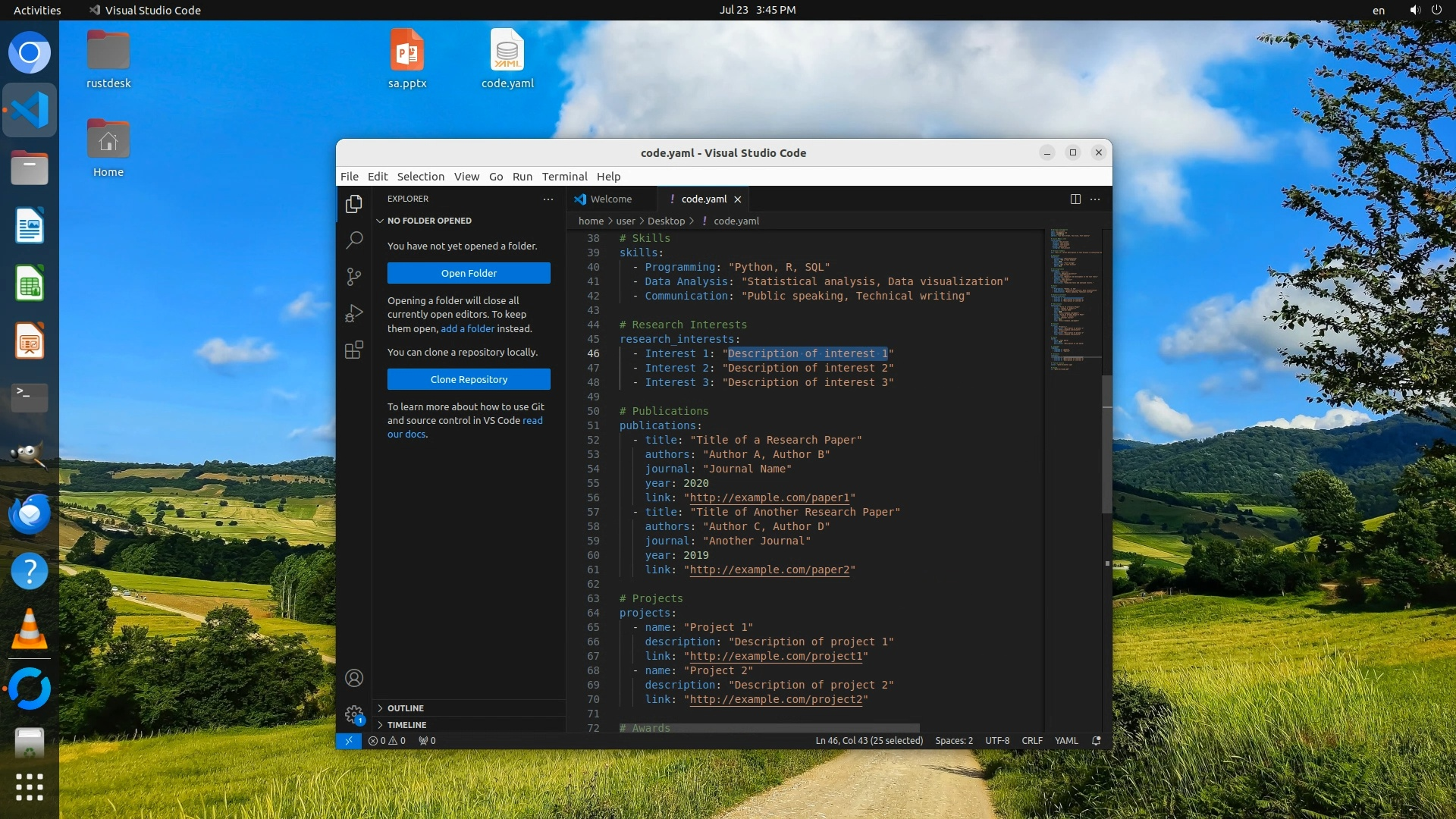Viewport: 1456px width, 819px height.
Task: Open the Extensions view
Action: pyautogui.click(x=354, y=350)
